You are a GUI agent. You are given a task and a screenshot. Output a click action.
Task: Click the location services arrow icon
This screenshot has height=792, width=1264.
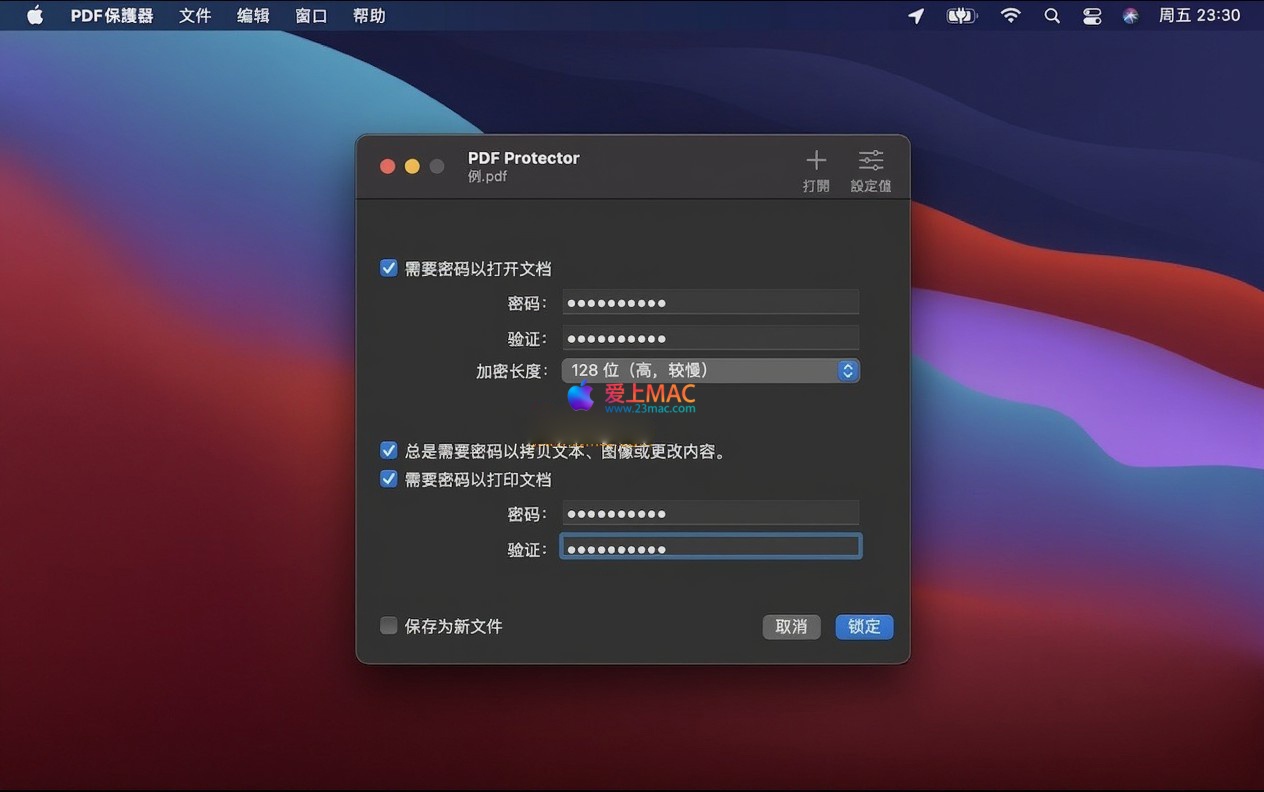click(x=916, y=16)
